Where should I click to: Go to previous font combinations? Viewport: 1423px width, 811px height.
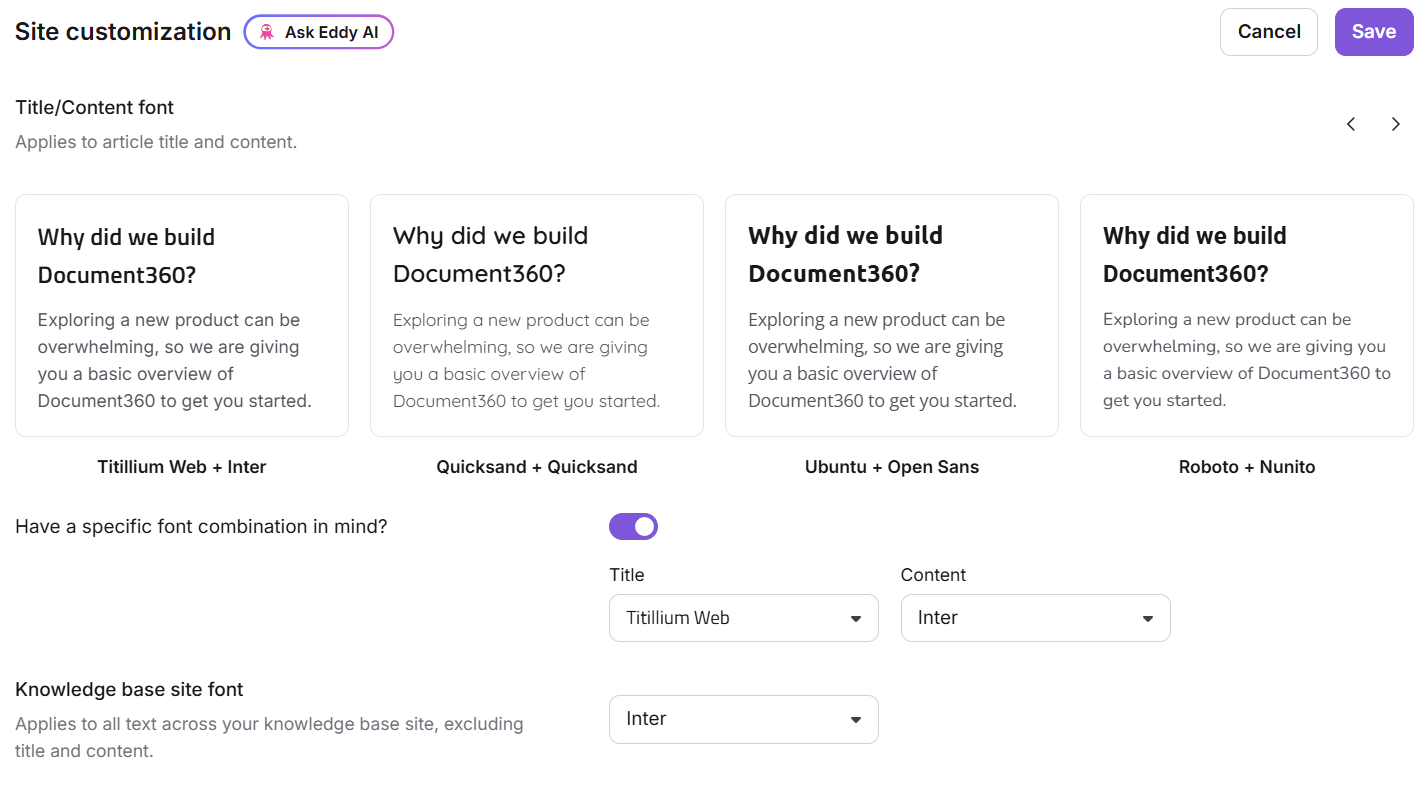(x=1351, y=124)
